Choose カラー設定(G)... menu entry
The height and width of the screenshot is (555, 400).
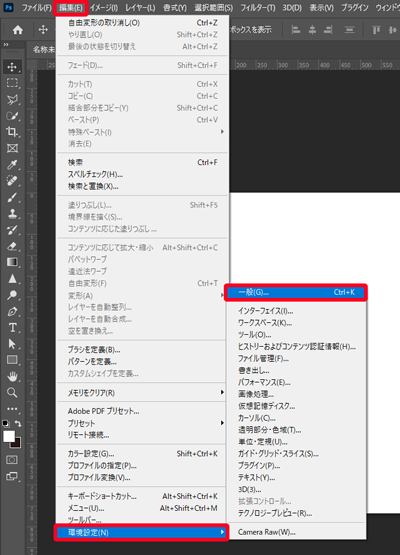pyautogui.click(x=142, y=454)
